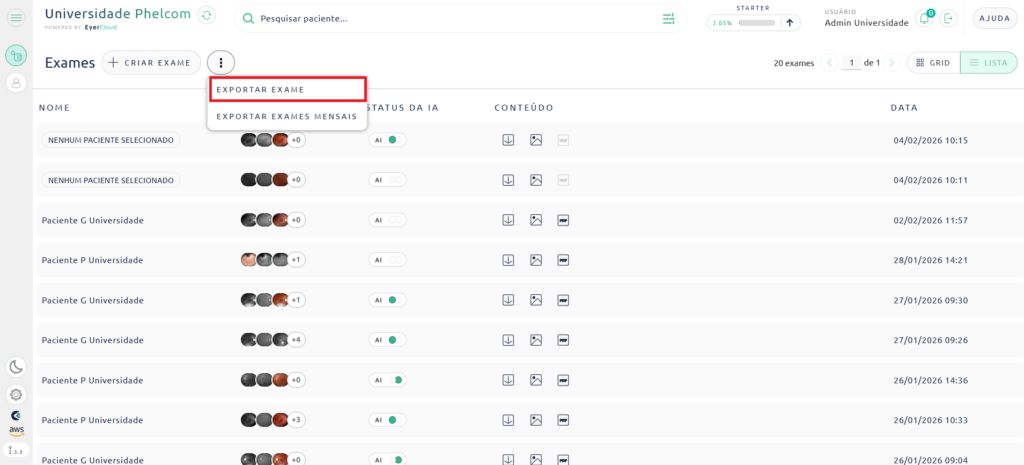1024x465 pixels.
Task: View images of the first exam row
Action: [x=536, y=140]
